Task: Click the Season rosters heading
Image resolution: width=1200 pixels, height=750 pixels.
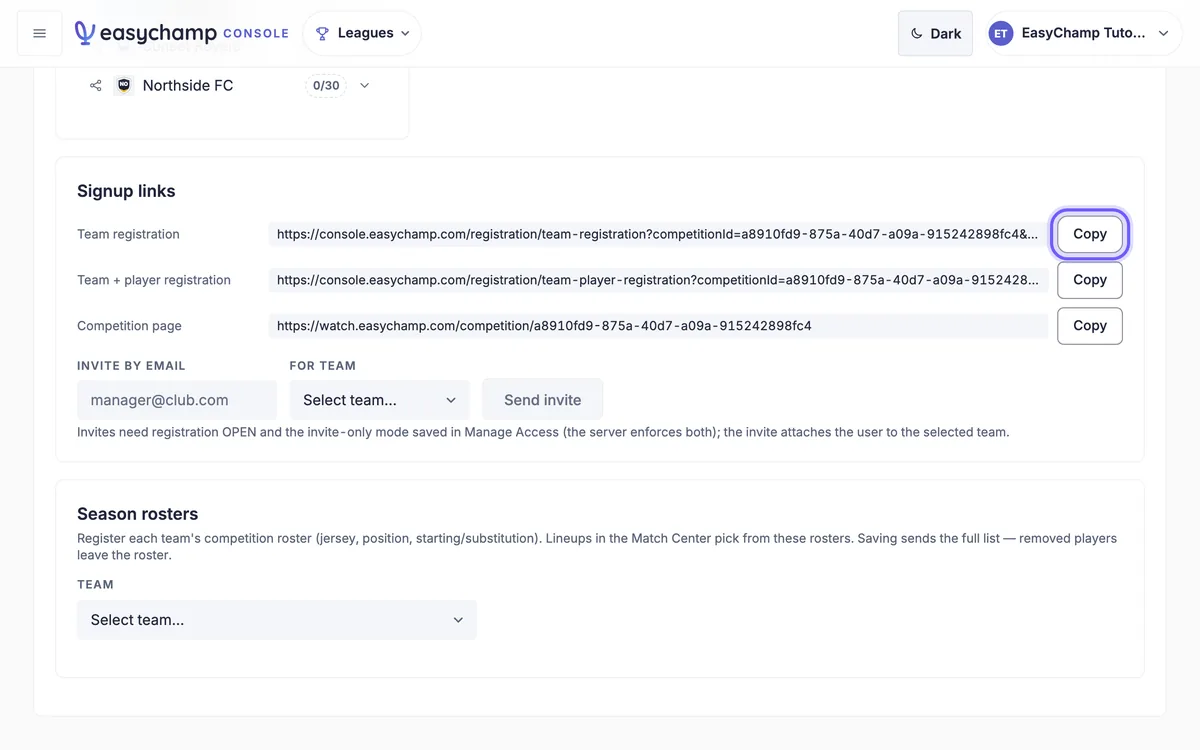Action: pos(138,514)
